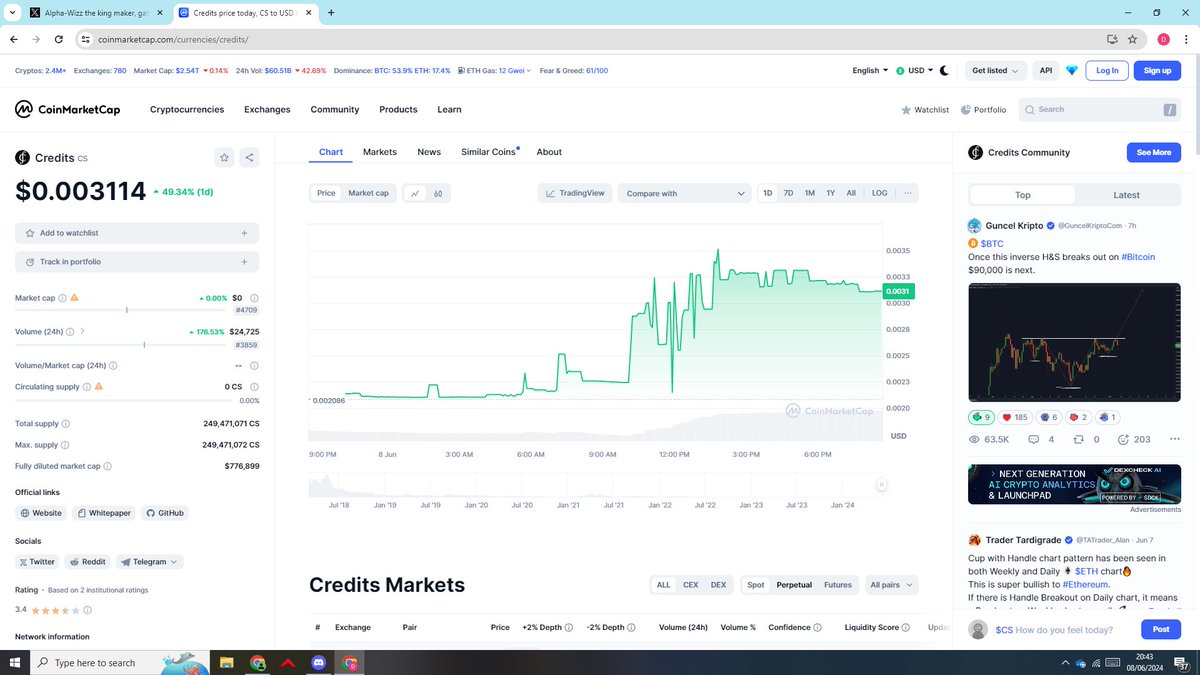The height and width of the screenshot is (675, 1200).
Task: Click See More in Credits Community
Action: pyautogui.click(x=1154, y=152)
